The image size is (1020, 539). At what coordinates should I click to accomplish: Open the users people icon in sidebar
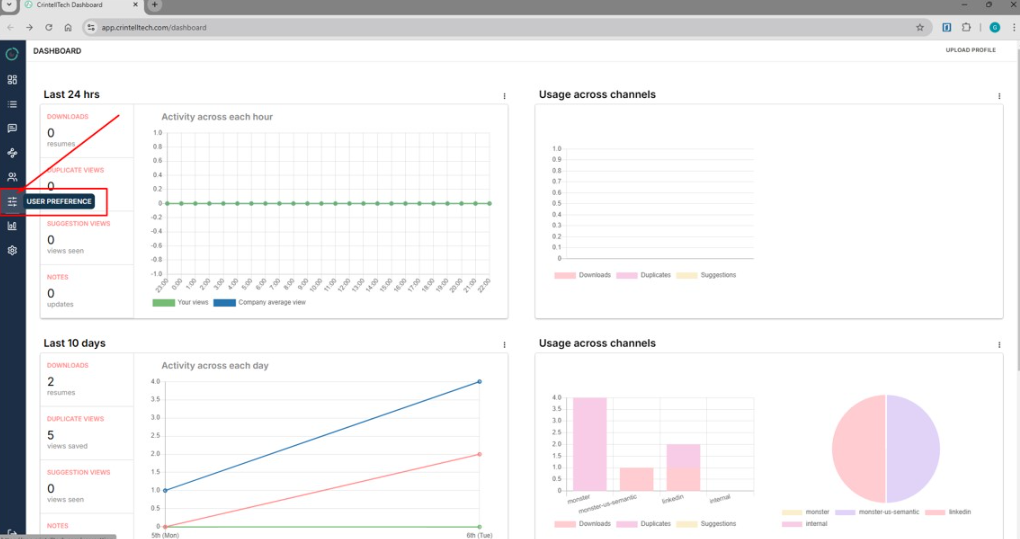[12, 177]
